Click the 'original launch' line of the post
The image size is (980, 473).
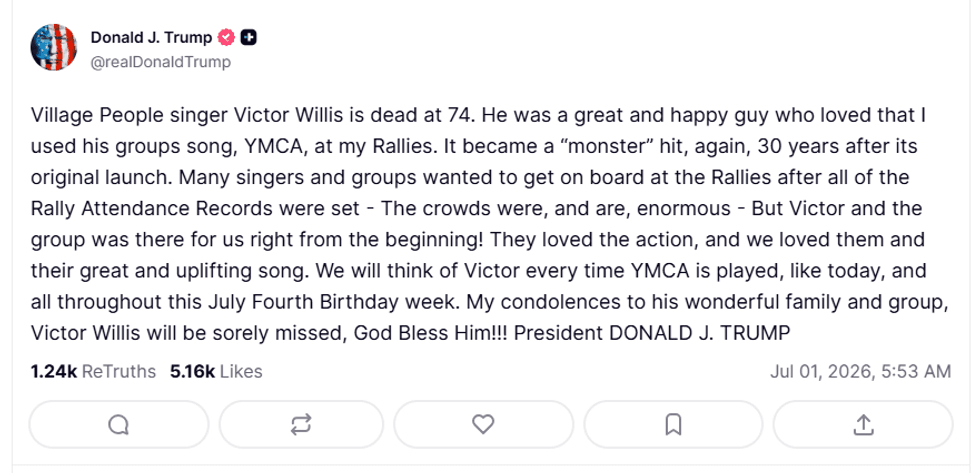coord(470,177)
